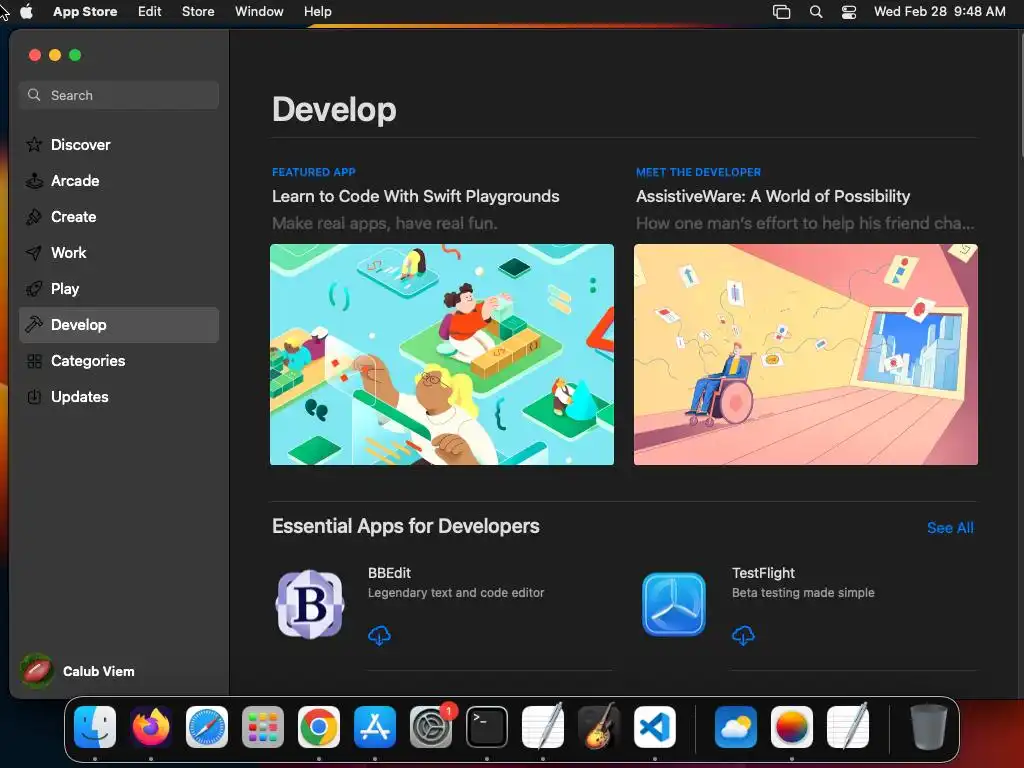Click the Create paintbrush icon

[x=34, y=217]
